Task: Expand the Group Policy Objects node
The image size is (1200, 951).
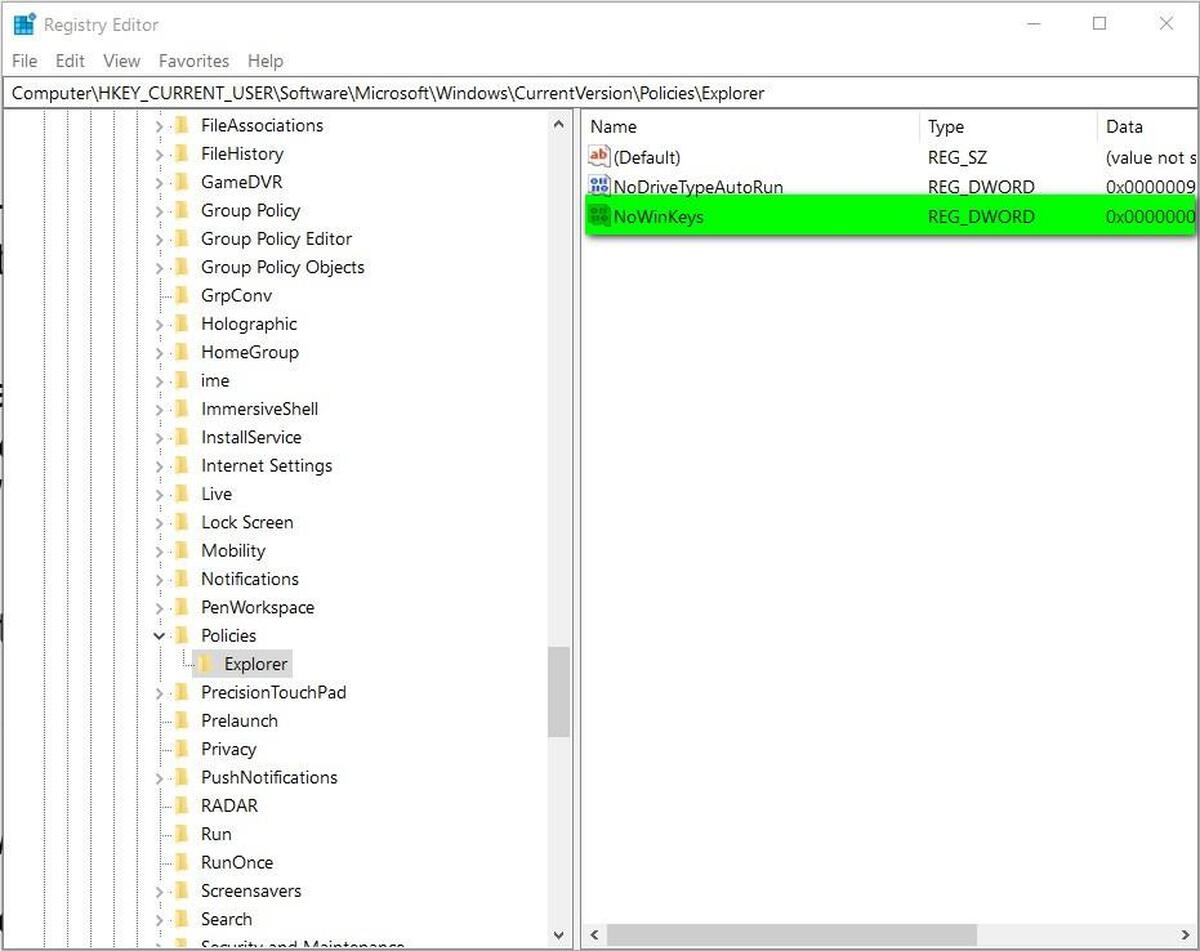Action: (x=159, y=267)
